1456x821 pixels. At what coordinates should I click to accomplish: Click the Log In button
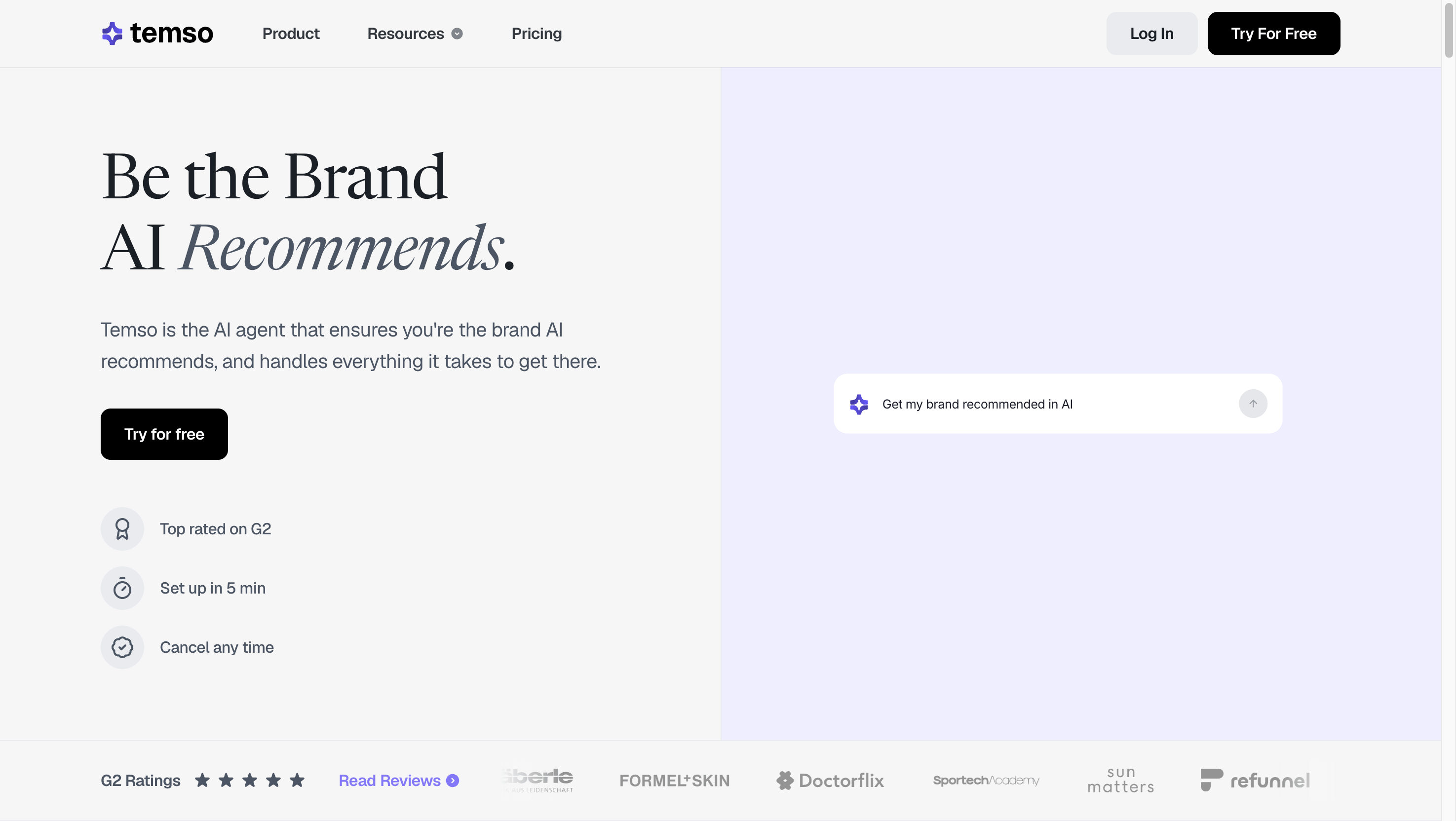[x=1151, y=34]
